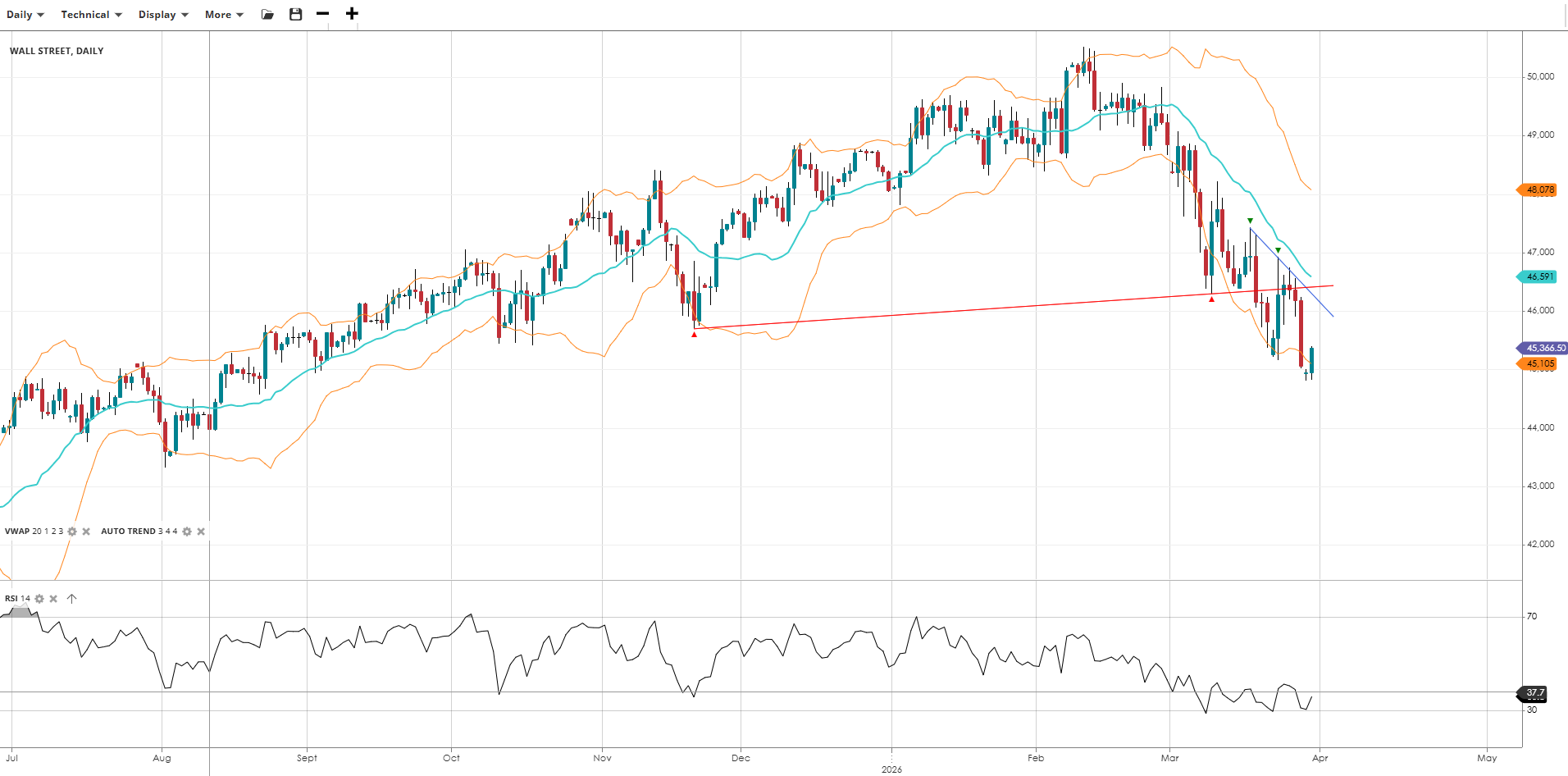This screenshot has height=776, width=1568.
Task: Open the Display options dropdown
Action: (162, 15)
